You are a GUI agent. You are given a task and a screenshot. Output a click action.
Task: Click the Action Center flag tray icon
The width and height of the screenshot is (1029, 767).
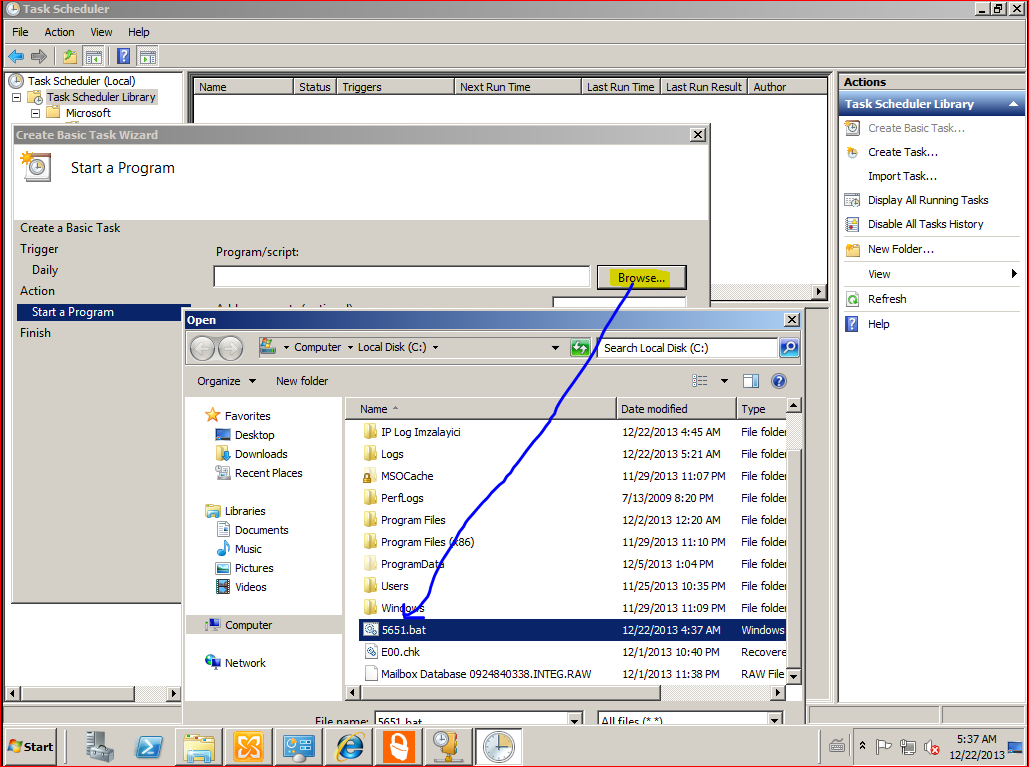[x=884, y=747]
